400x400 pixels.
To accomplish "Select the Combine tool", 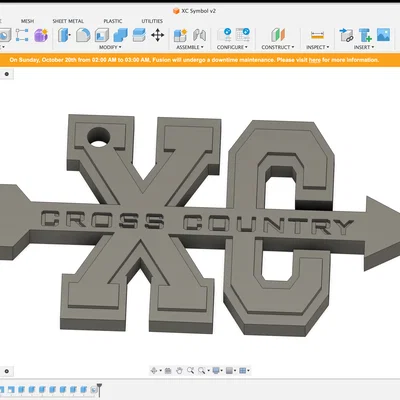I will pos(120,35).
